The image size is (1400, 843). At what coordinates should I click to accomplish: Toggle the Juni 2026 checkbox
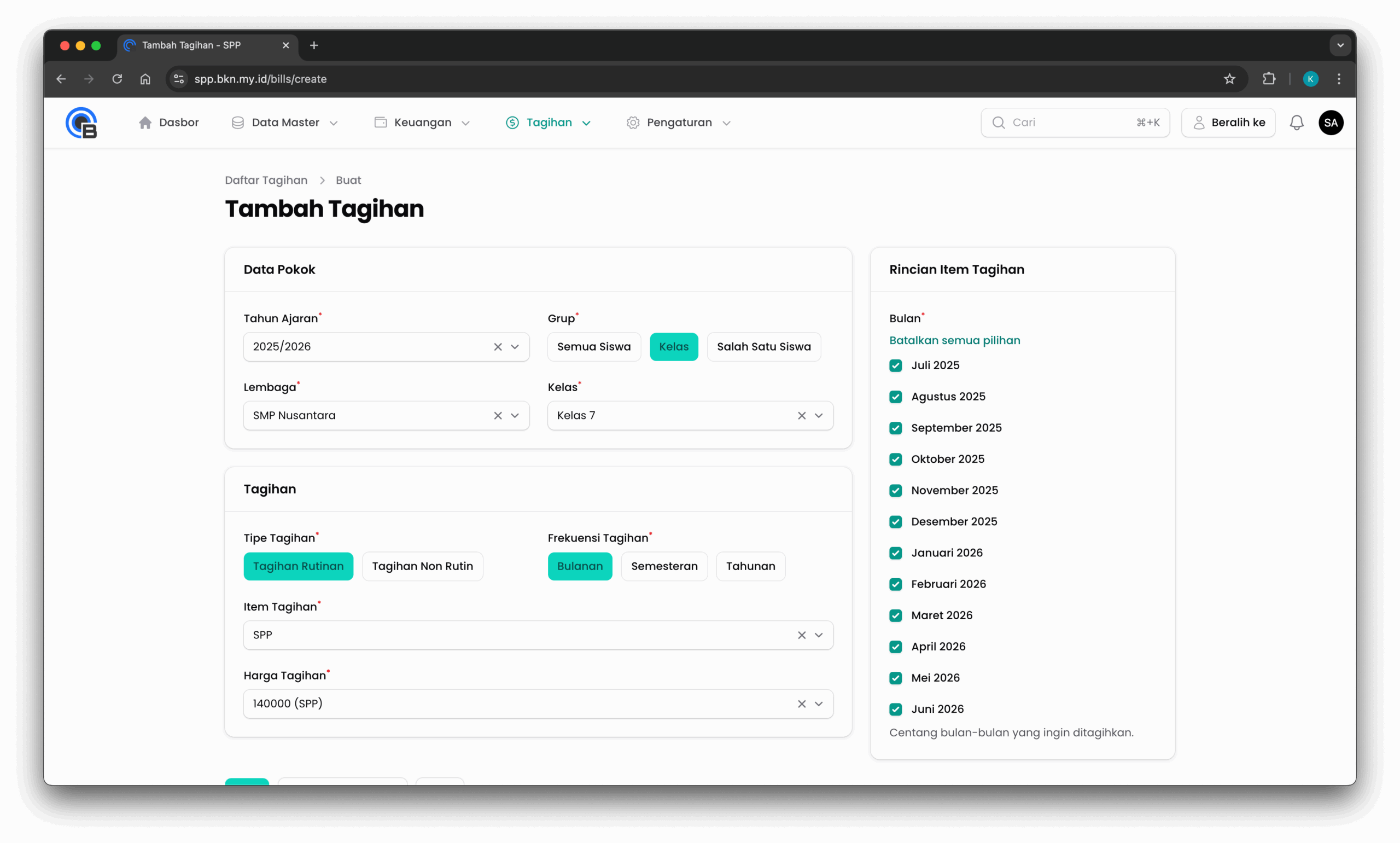(x=895, y=709)
